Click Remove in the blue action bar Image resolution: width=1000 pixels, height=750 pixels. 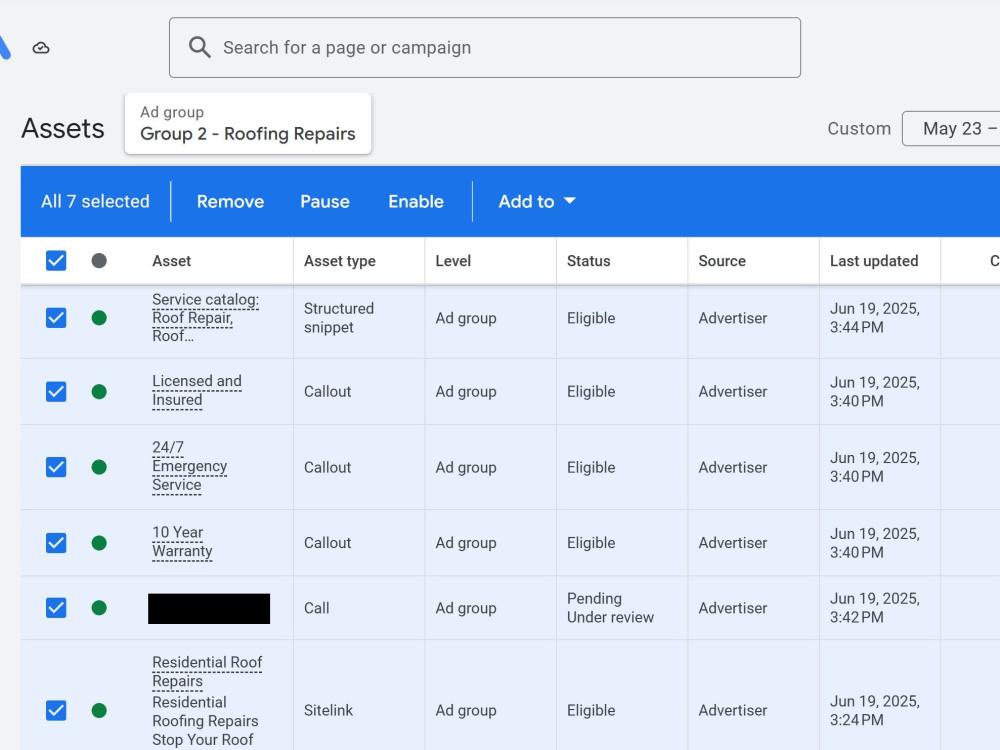coord(230,202)
